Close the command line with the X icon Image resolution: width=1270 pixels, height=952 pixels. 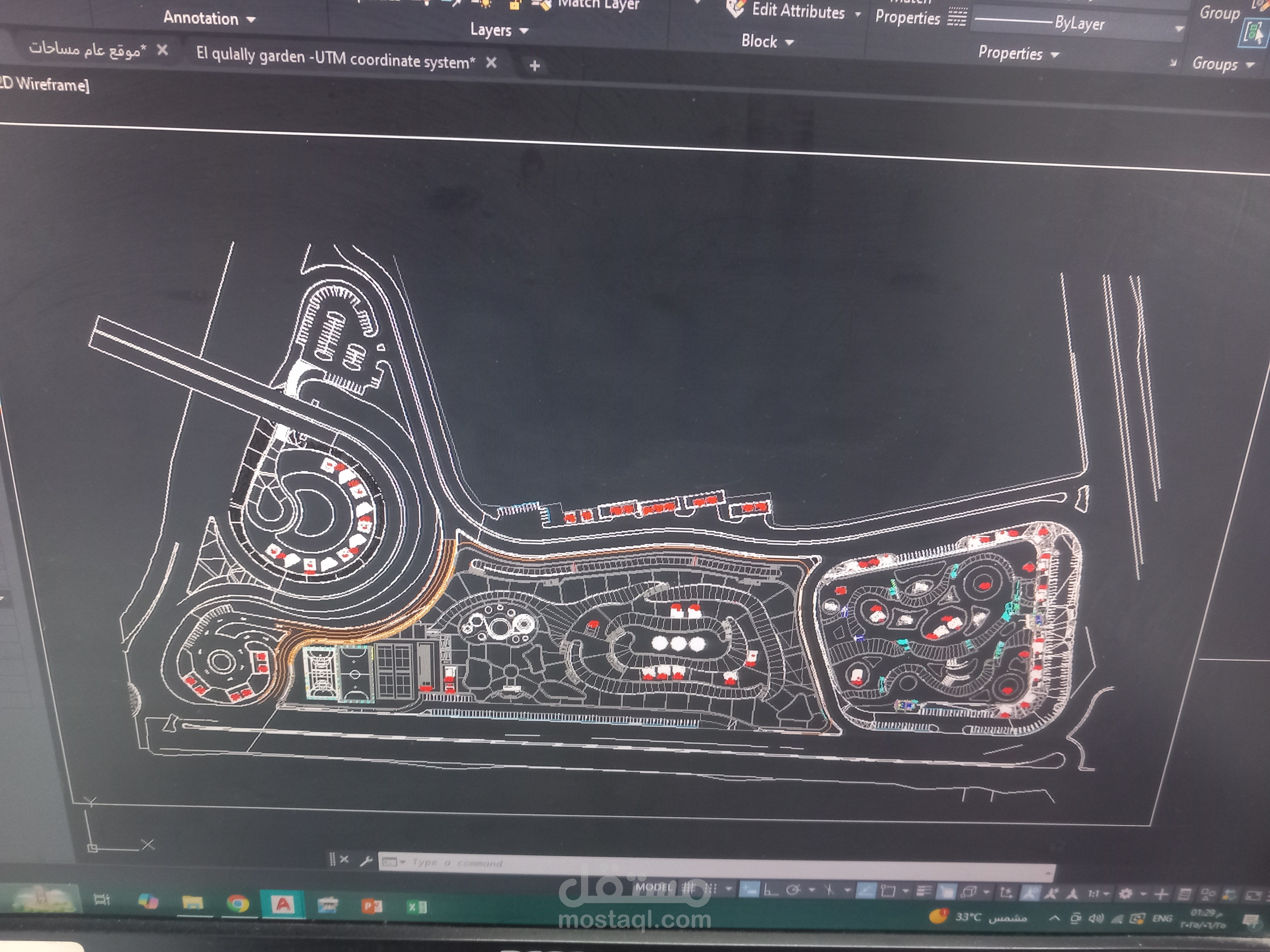(344, 859)
